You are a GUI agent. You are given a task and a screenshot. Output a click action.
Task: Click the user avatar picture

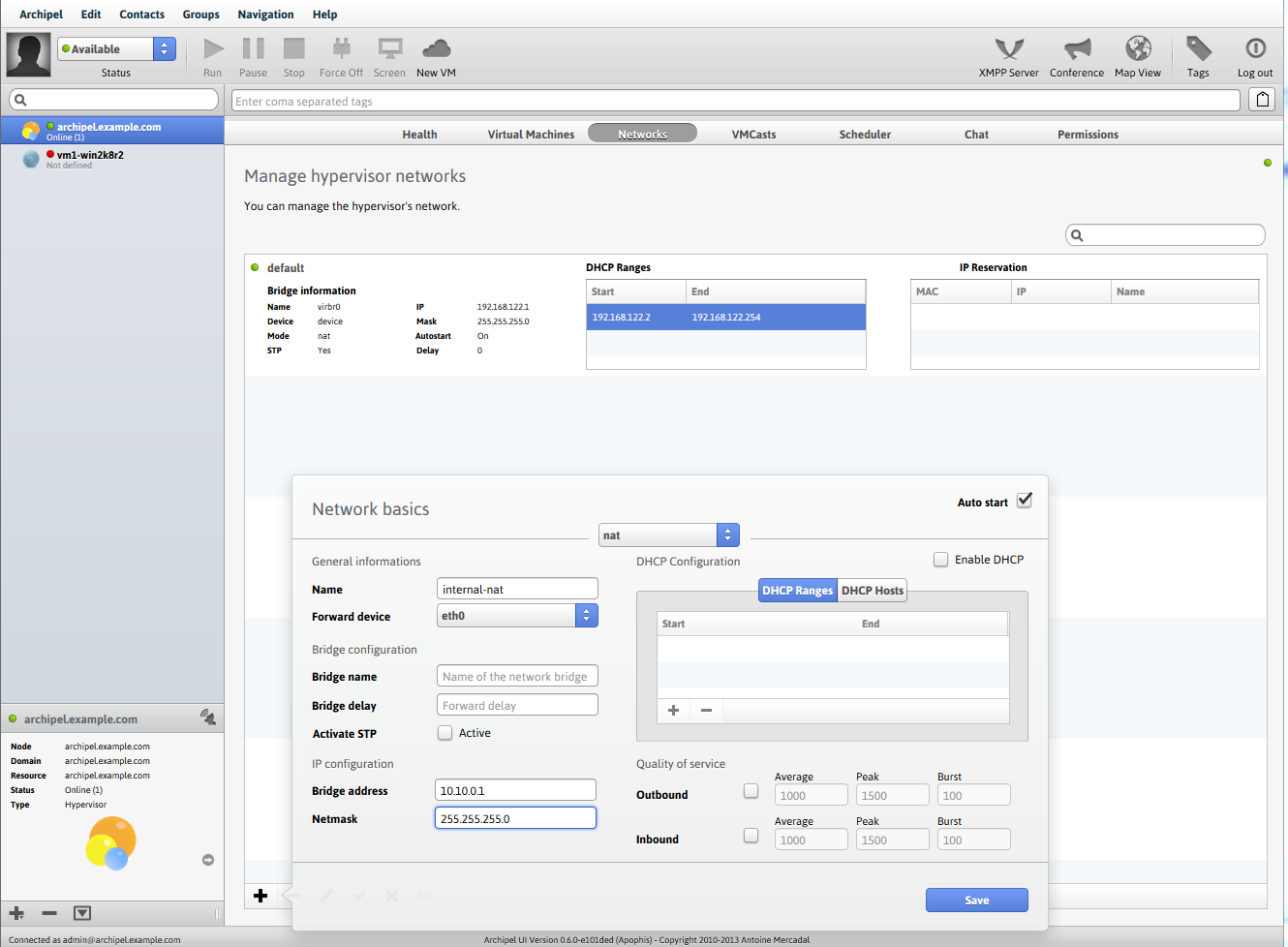(x=28, y=54)
